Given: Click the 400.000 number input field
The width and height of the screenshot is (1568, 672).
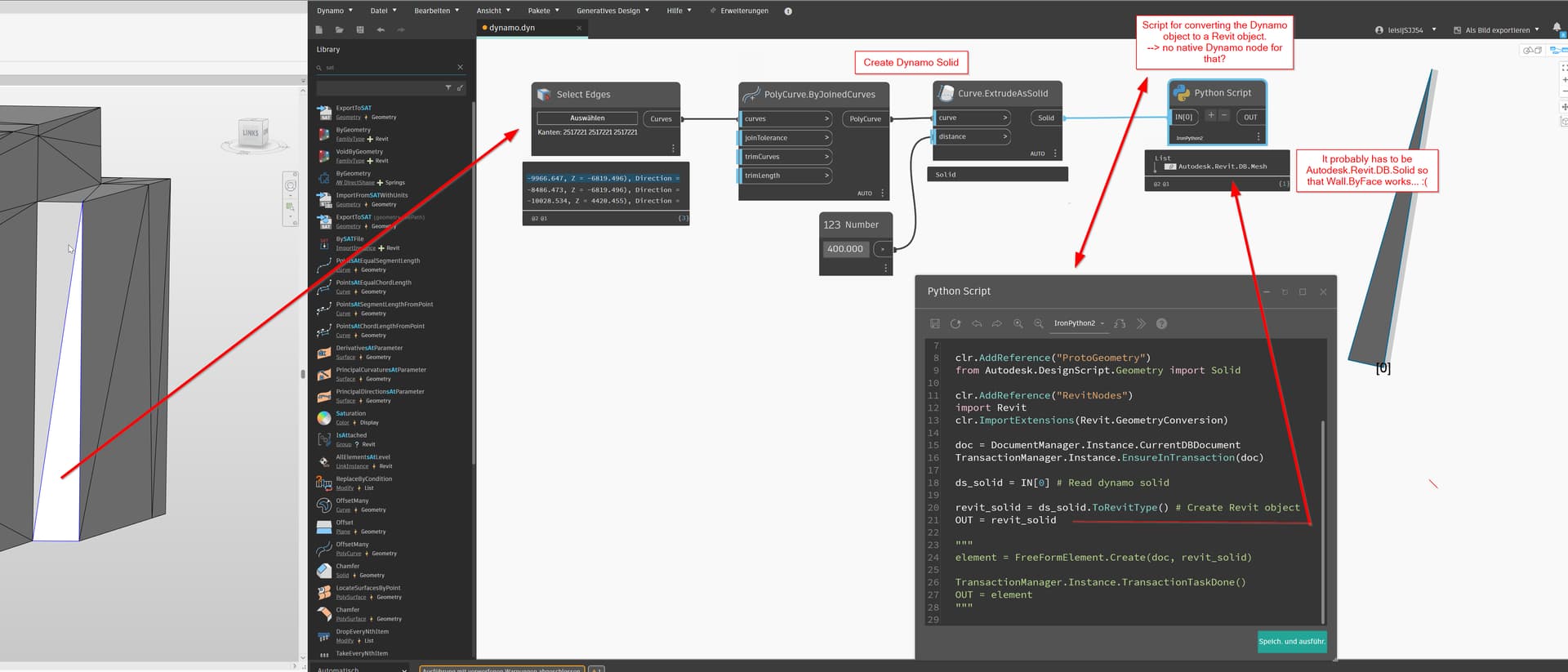Looking at the screenshot, I should tap(845, 249).
